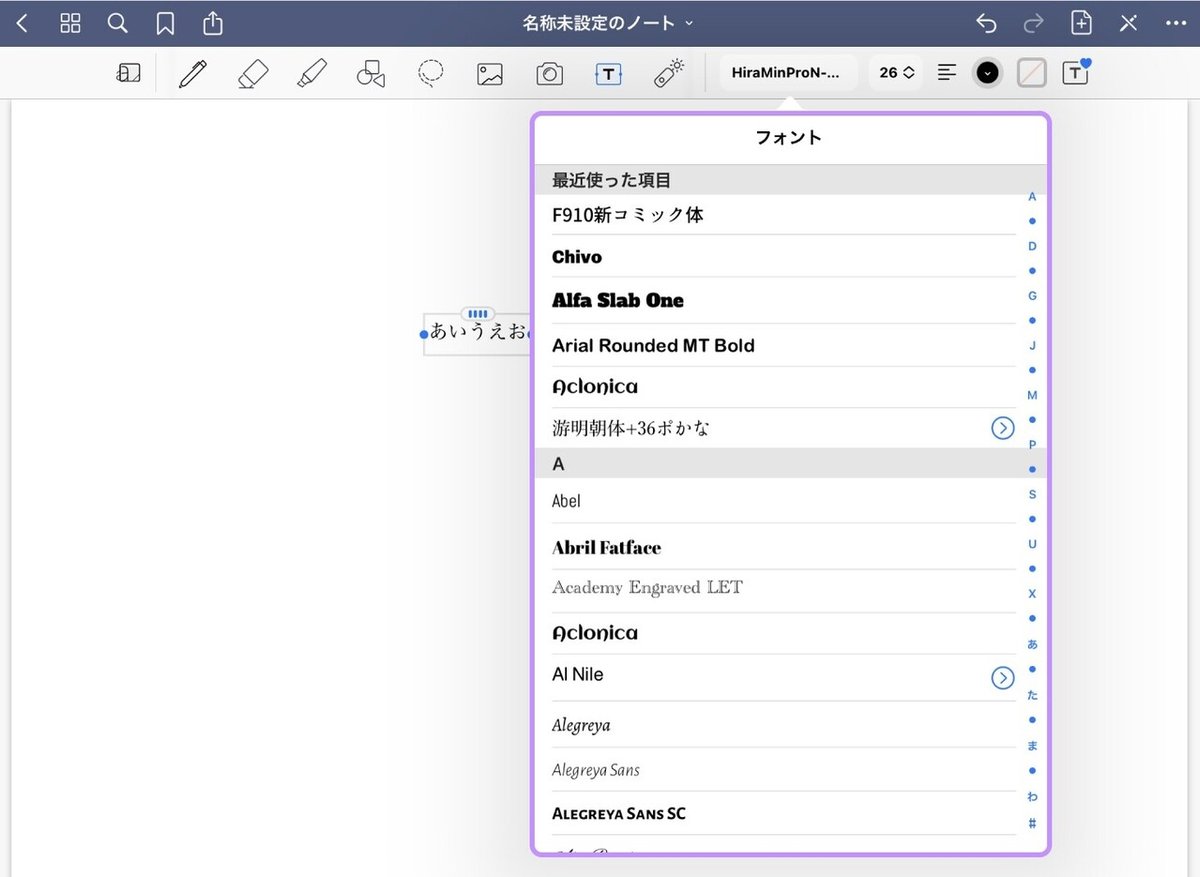This screenshot has height=877, width=1200.
Task: Select the Shapes tool
Action: coord(371,73)
